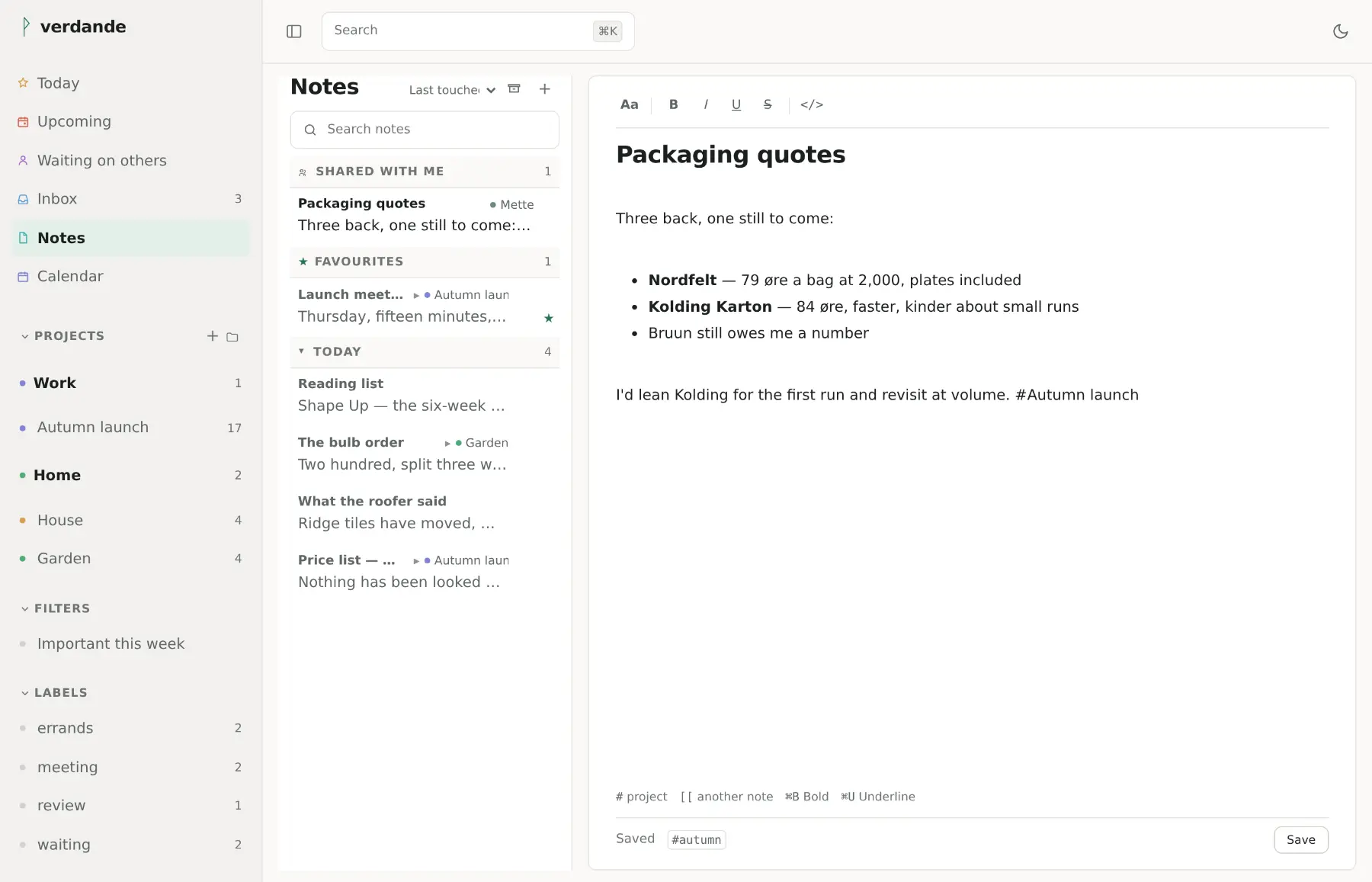Open the Autumn launch project
The width and height of the screenshot is (1372, 882).
point(130,428)
